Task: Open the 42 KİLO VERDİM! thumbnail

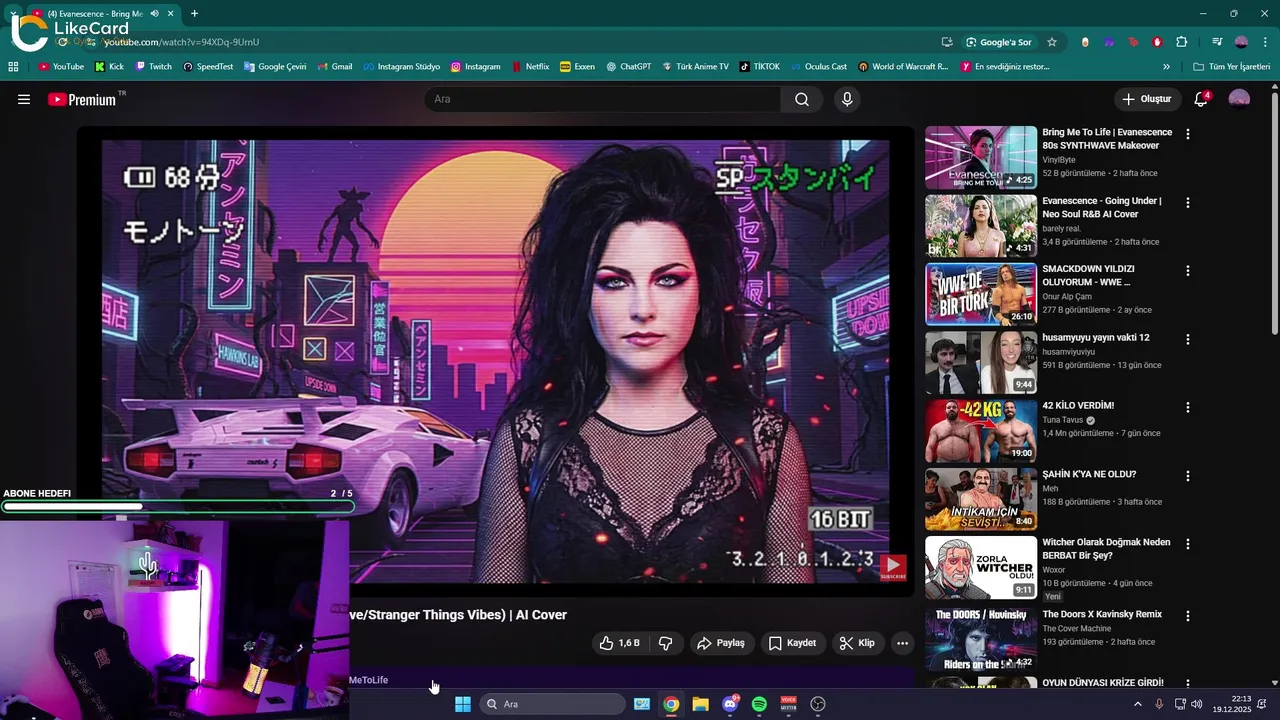Action: [x=981, y=430]
